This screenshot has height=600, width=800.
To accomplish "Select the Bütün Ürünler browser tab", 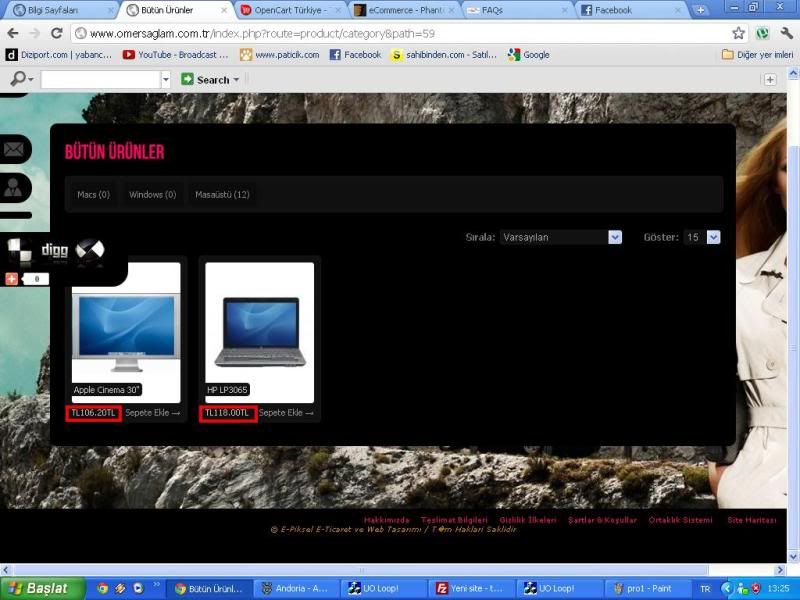I will coord(176,10).
